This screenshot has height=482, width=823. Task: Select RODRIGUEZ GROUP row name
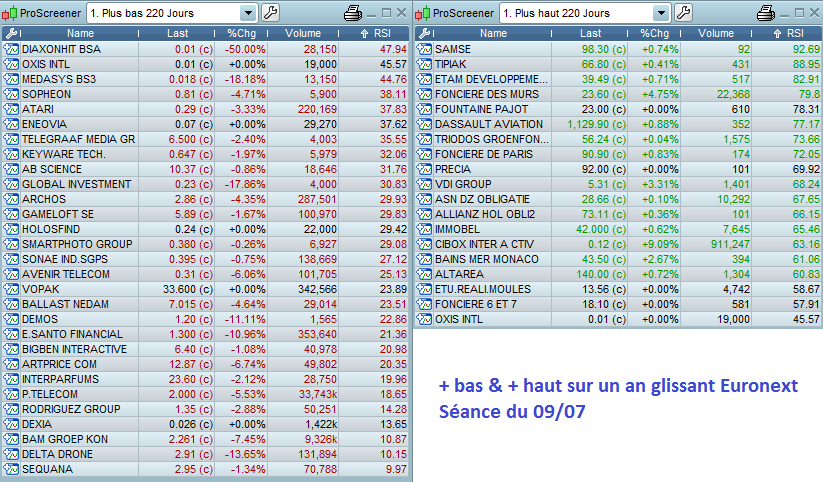tap(71, 409)
